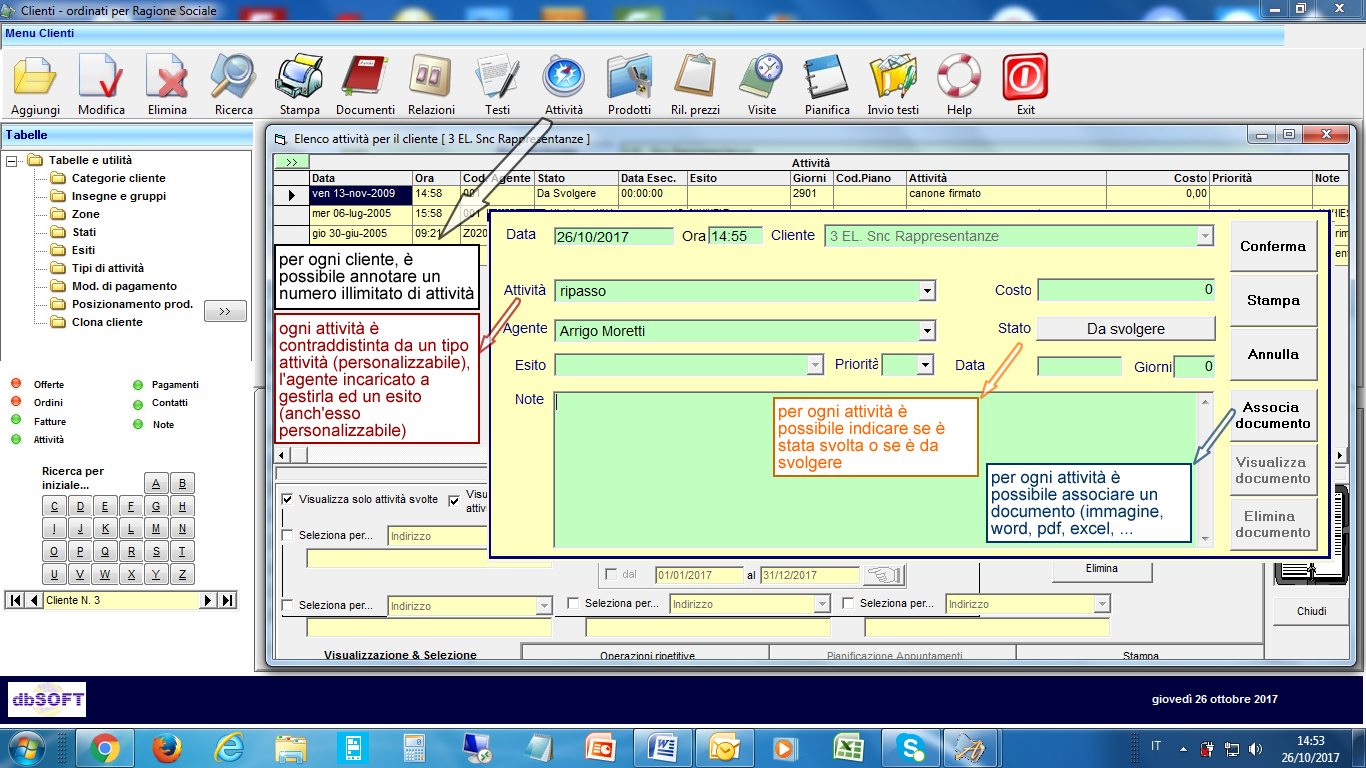Toggle Visualizza solo attività svolte checkbox
This screenshot has width=1366, height=768.
click(288, 499)
